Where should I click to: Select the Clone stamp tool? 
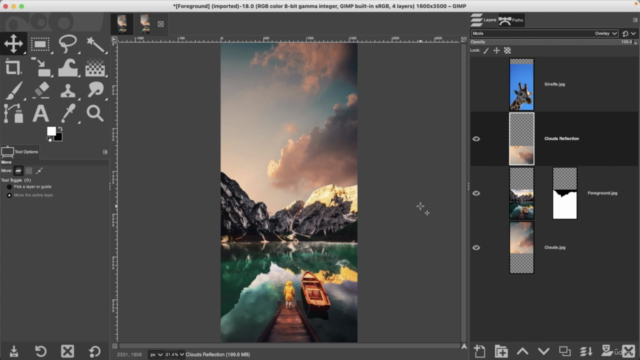pyautogui.click(x=67, y=90)
